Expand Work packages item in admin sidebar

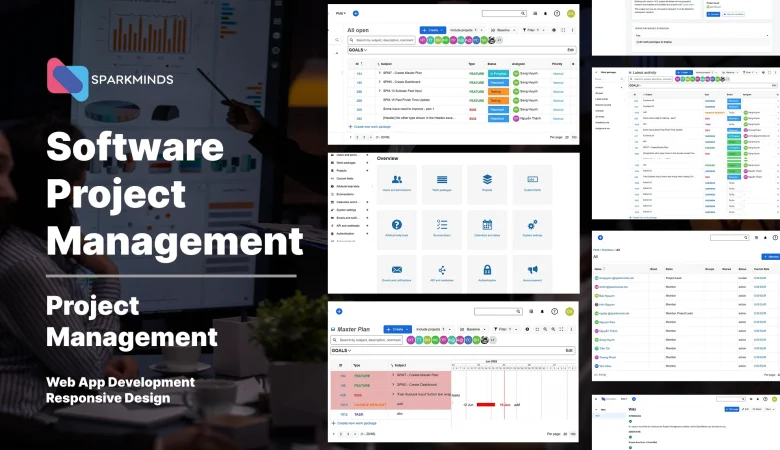click(x=367, y=163)
